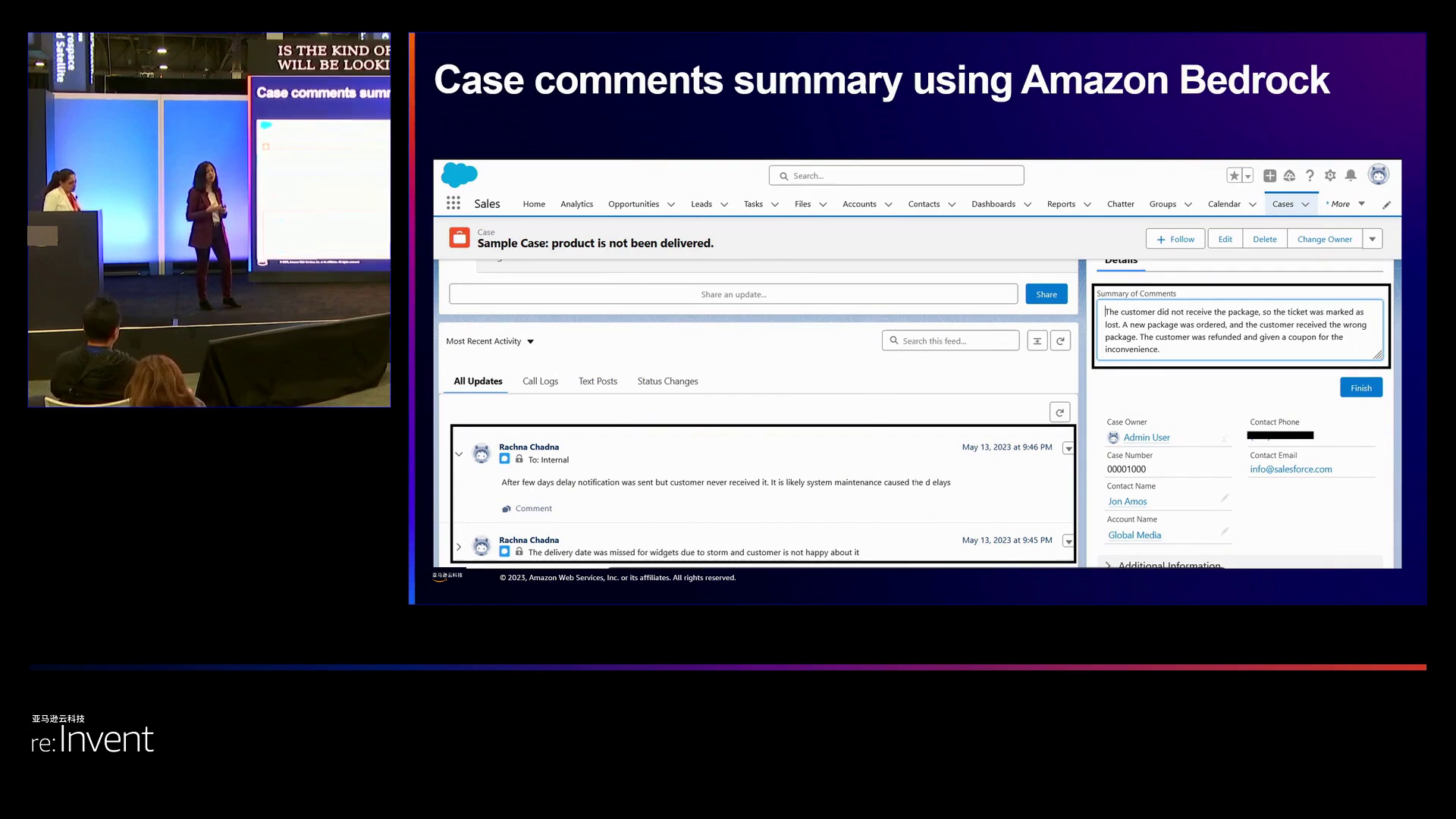Open the global actions plus icon

pyautogui.click(x=1269, y=176)
